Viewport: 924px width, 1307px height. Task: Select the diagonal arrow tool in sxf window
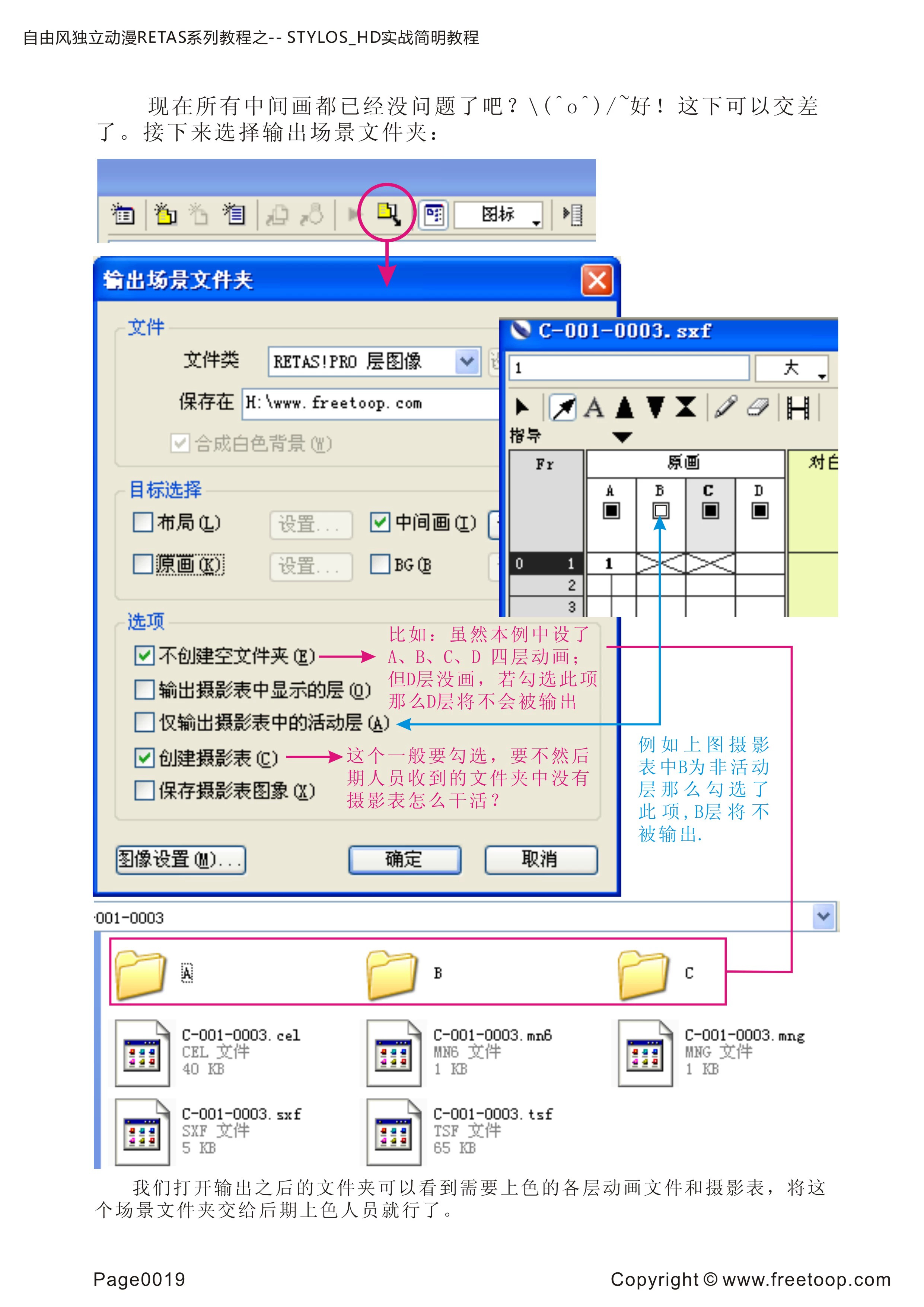[x=563, y=408]
